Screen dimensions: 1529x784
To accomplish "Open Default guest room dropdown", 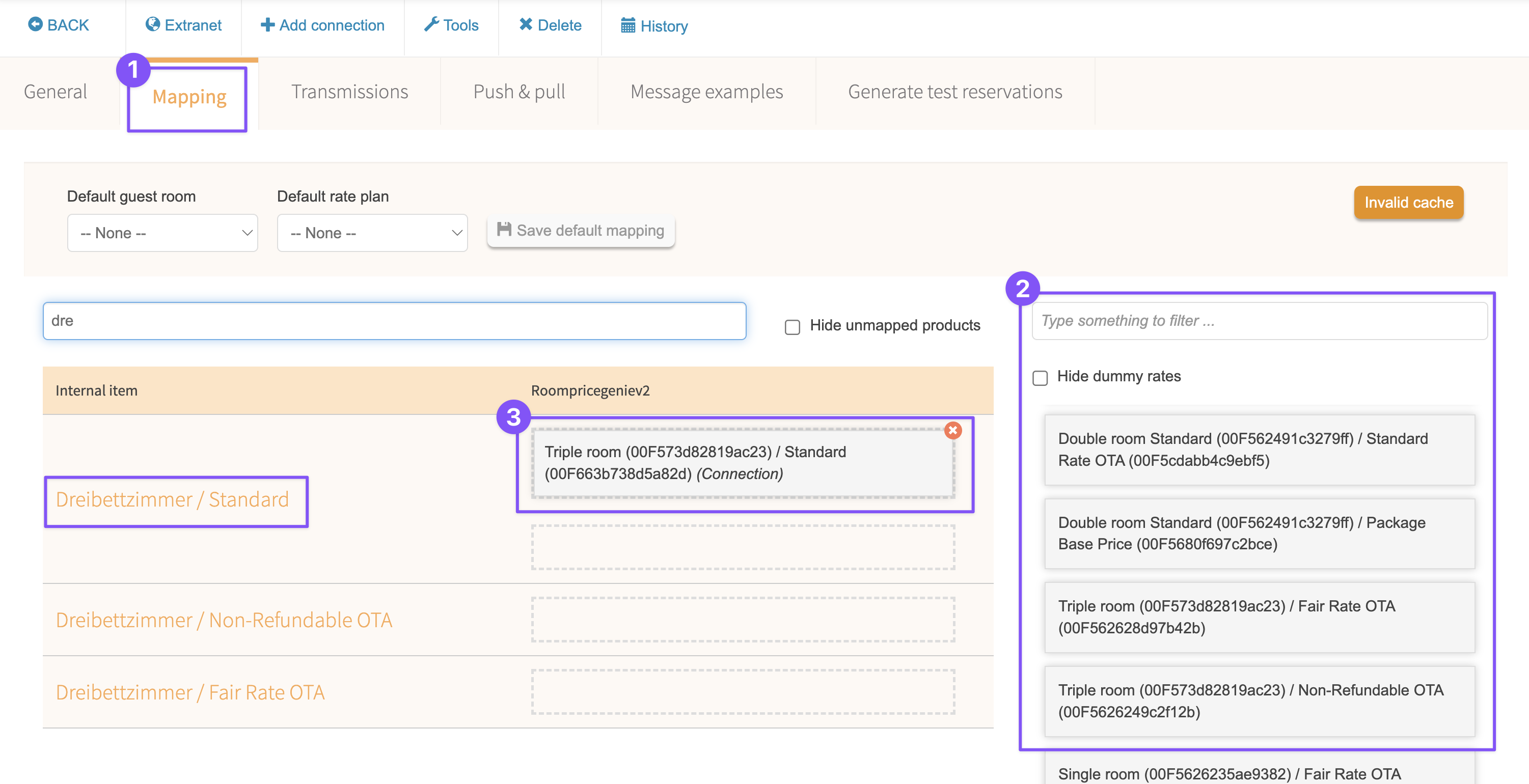I will 162,233.
